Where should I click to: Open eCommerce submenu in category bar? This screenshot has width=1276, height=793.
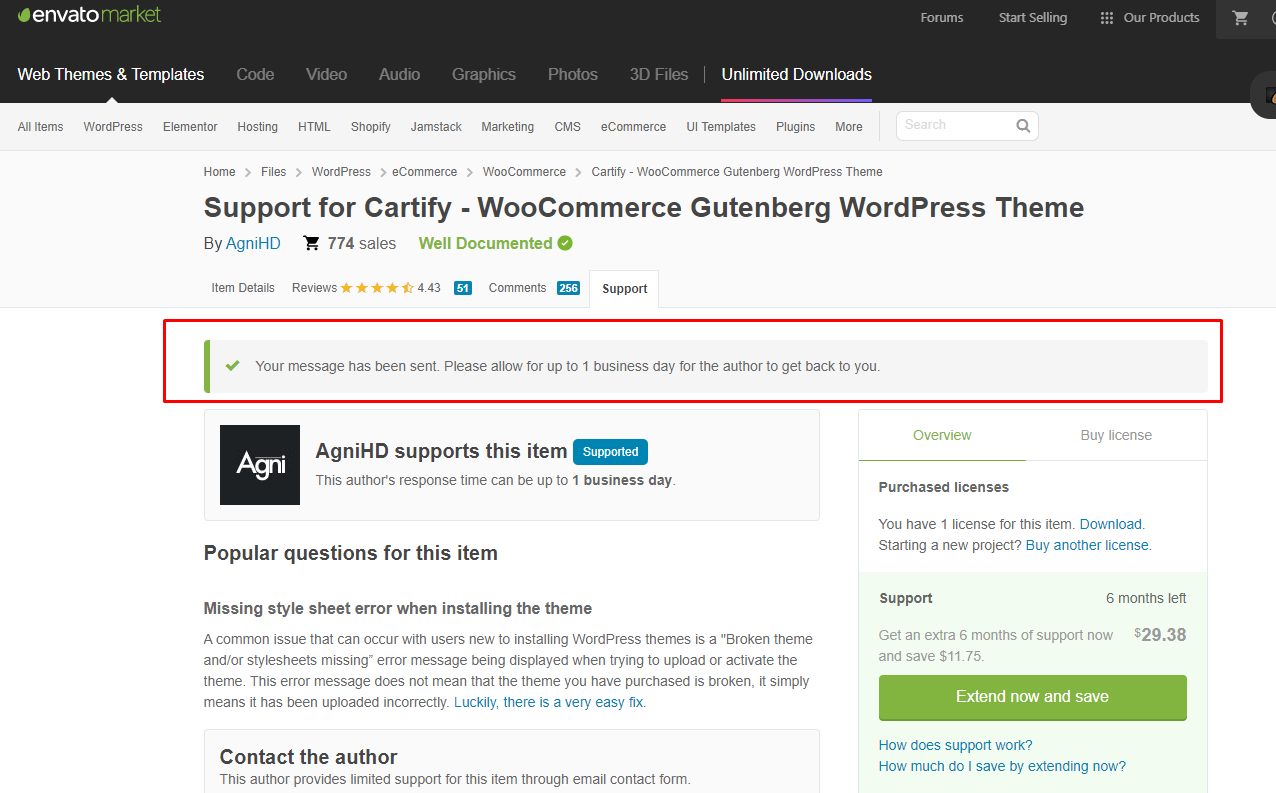pos(633,127)
